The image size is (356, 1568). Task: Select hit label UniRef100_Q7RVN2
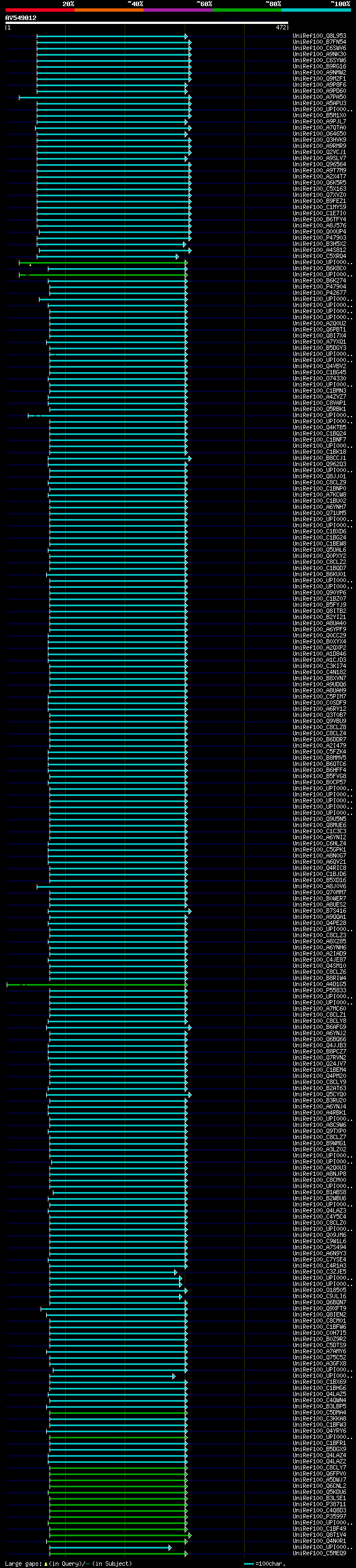coord(319,1057)
